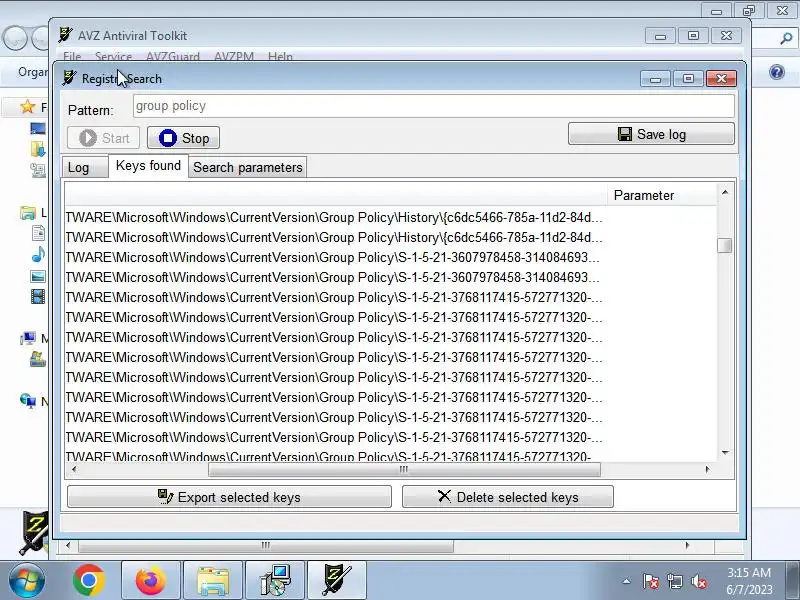
Task: Click the keys list horizontal scrollbar thumb
Action: pos(404,469)
